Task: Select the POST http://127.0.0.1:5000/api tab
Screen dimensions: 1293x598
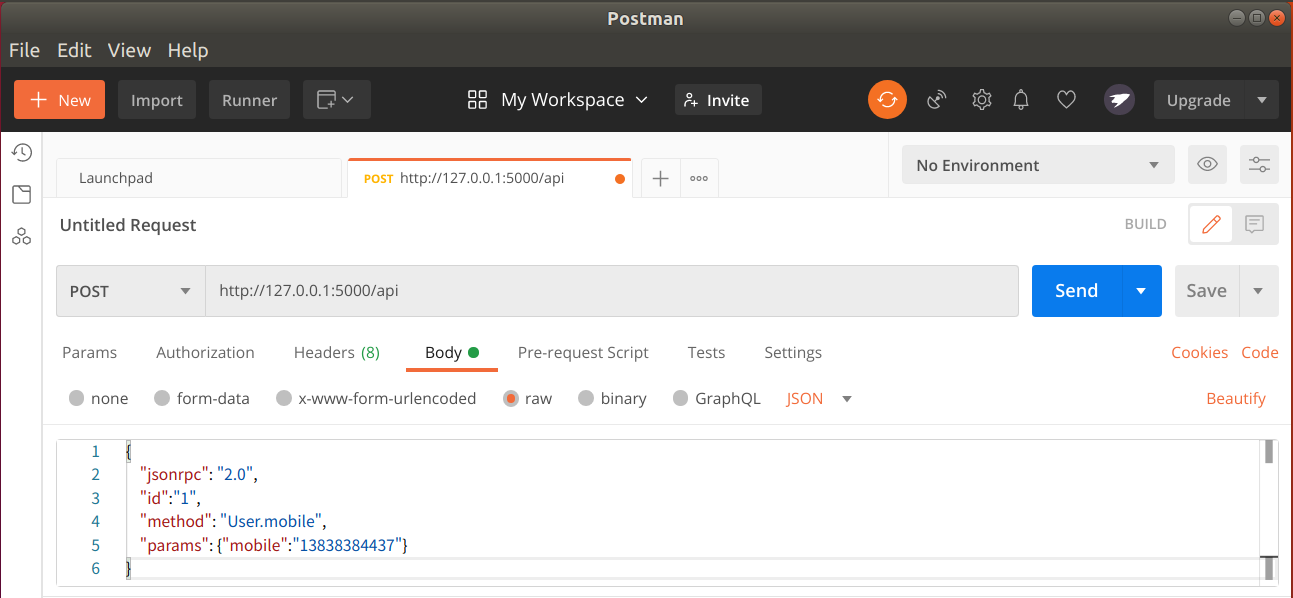Action: click(x=489, y=178)
